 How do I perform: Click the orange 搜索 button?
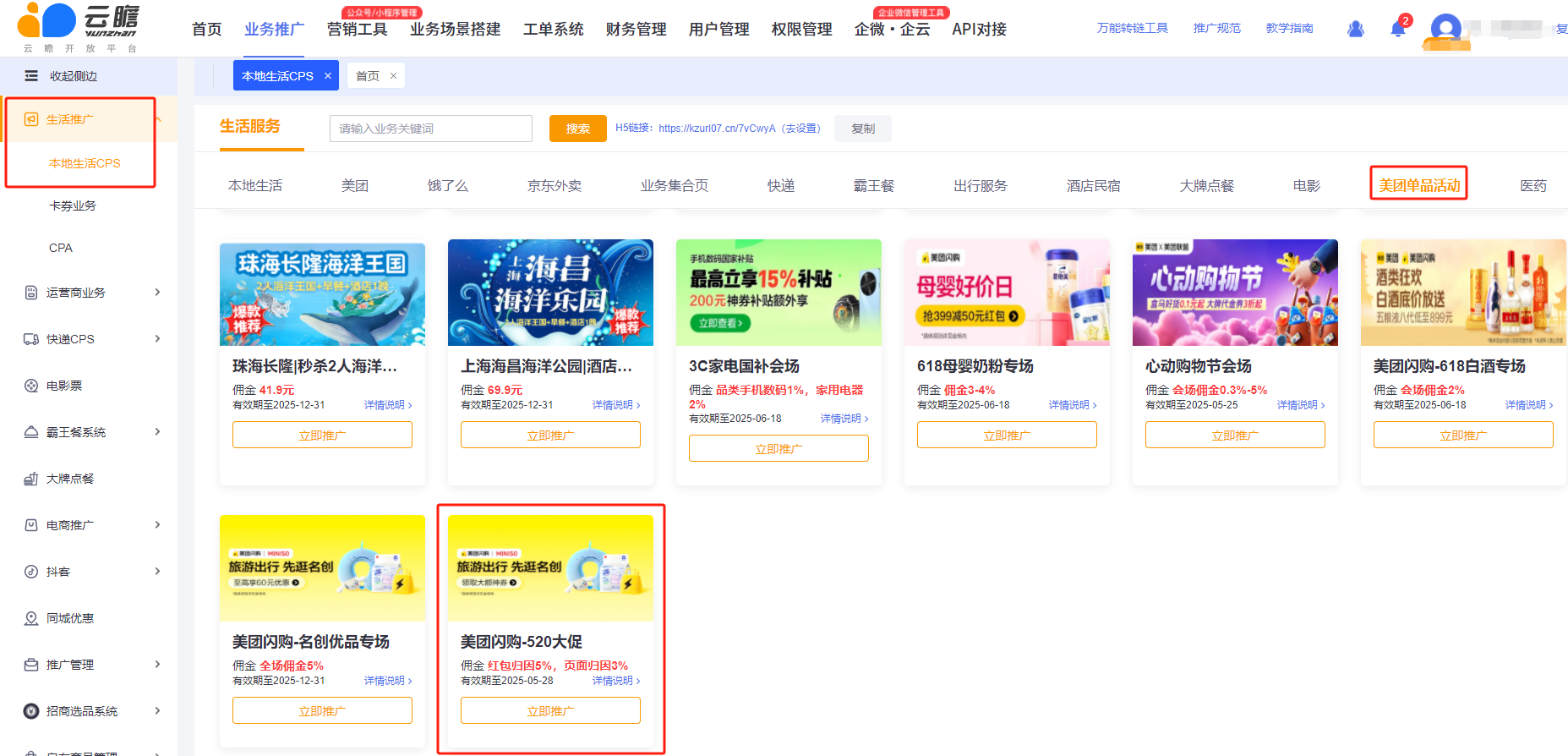coord(578,129)
